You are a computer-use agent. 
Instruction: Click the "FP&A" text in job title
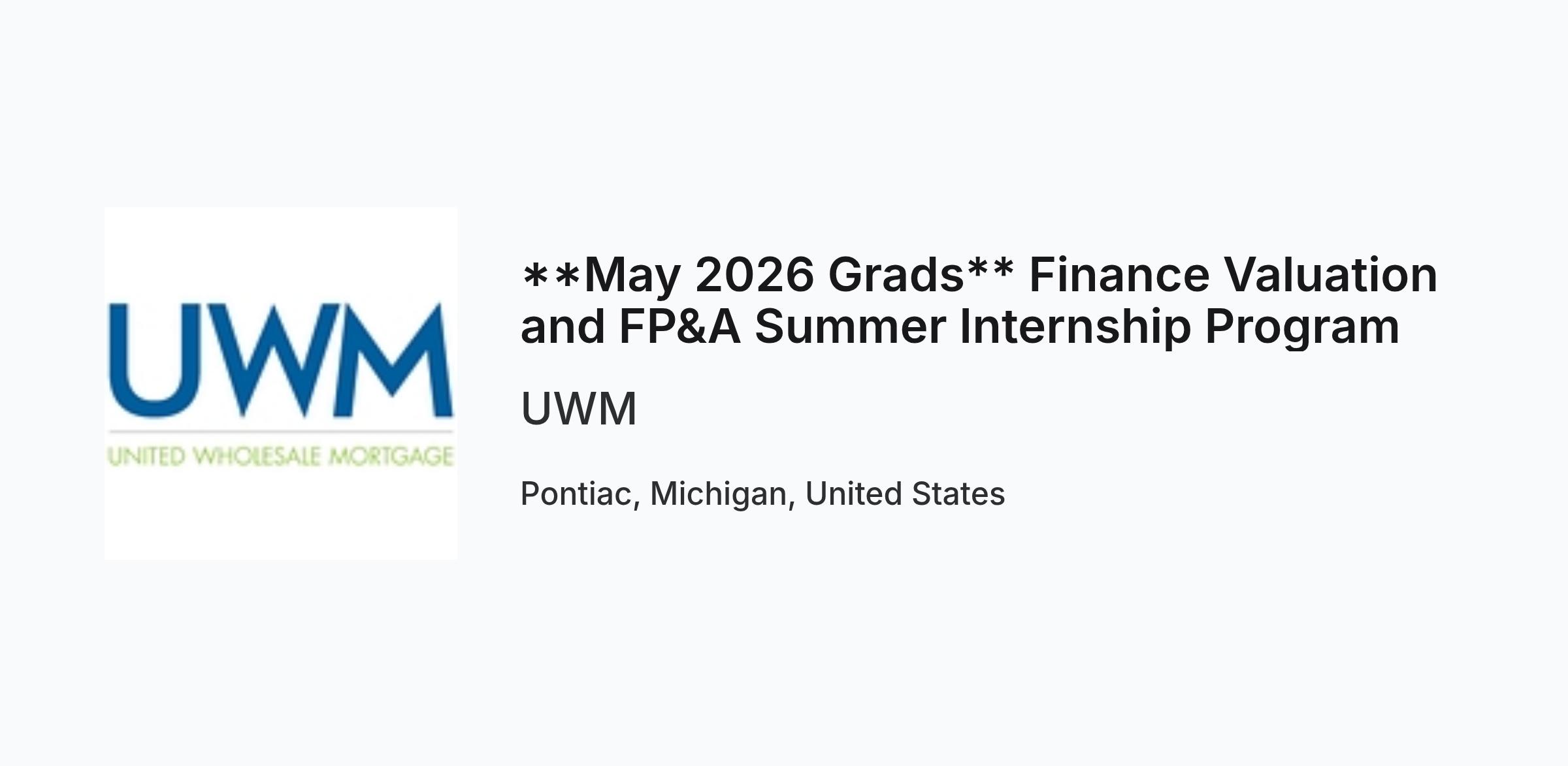pos(679,327)
